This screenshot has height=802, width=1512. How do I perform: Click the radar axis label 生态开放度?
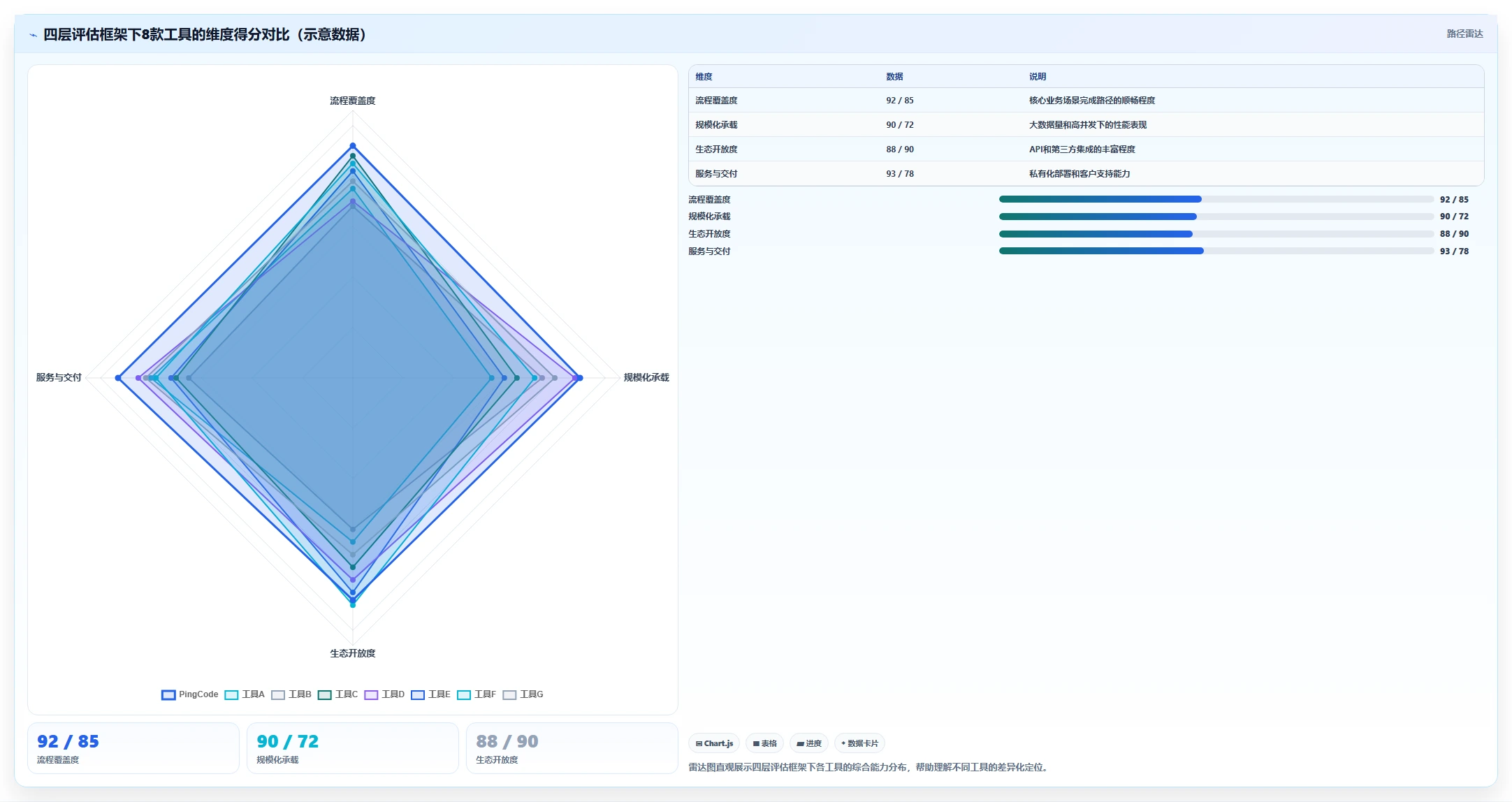tap(353, 653)
